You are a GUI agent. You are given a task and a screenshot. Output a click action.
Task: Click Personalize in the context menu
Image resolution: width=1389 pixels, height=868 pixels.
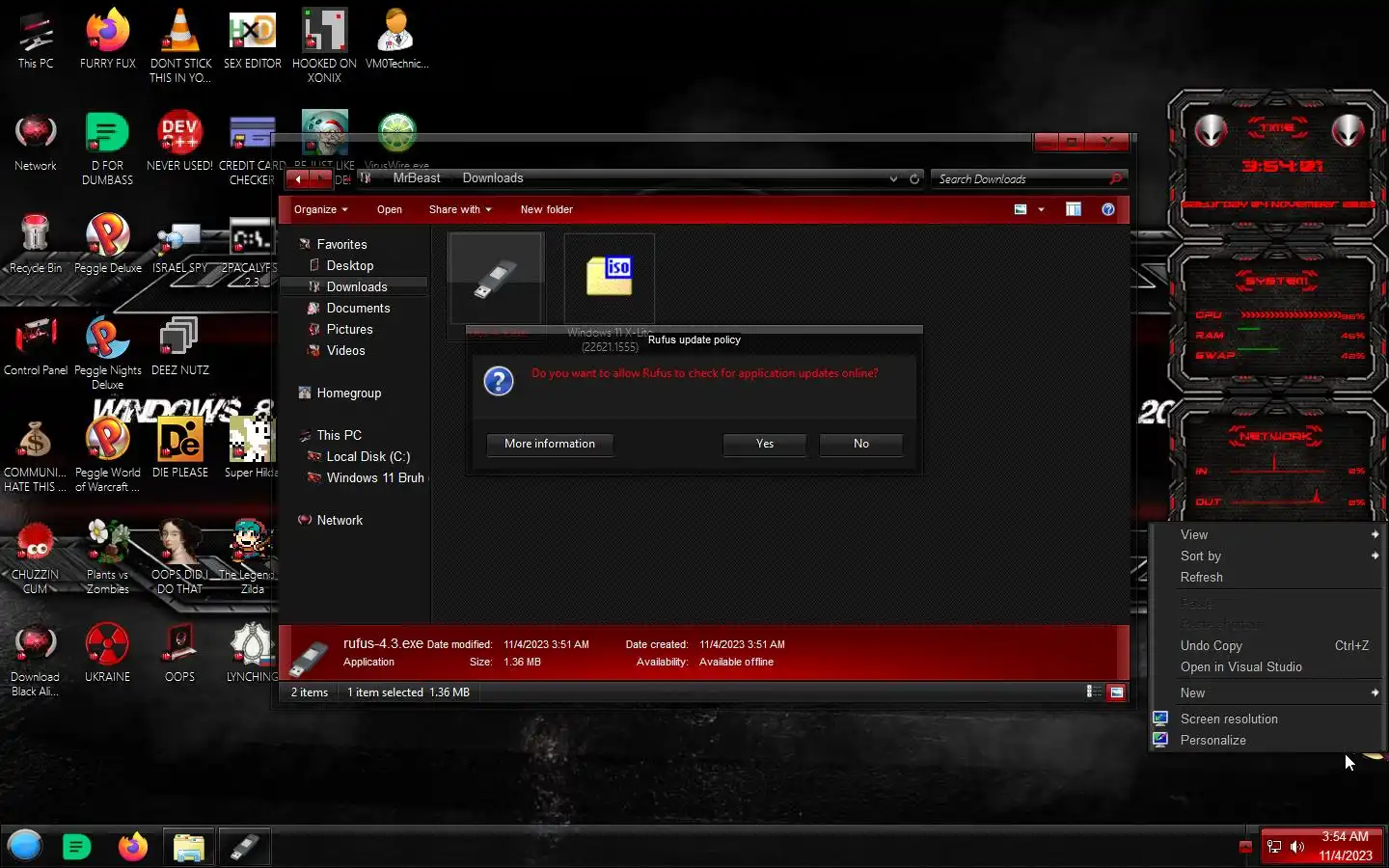click(x=1266, y=741)
